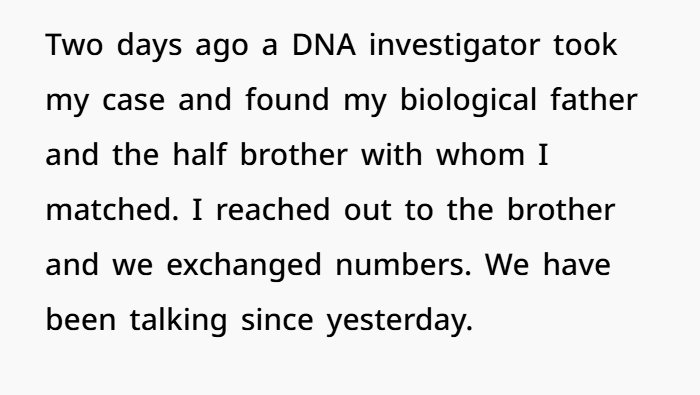
Task: Click on the word "investigator"
Action: [x=455, y=47]
